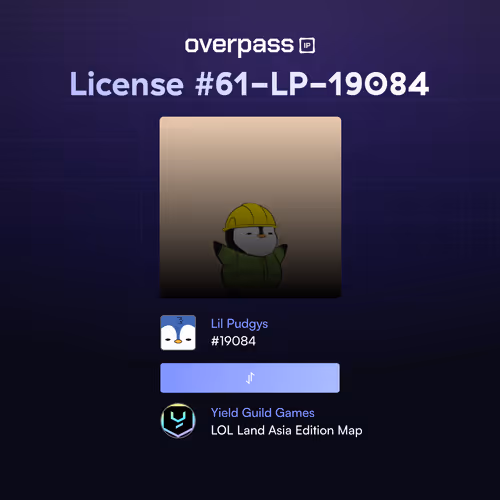
Task: Click the light right end of the blue bar
Action: [330, 378]
